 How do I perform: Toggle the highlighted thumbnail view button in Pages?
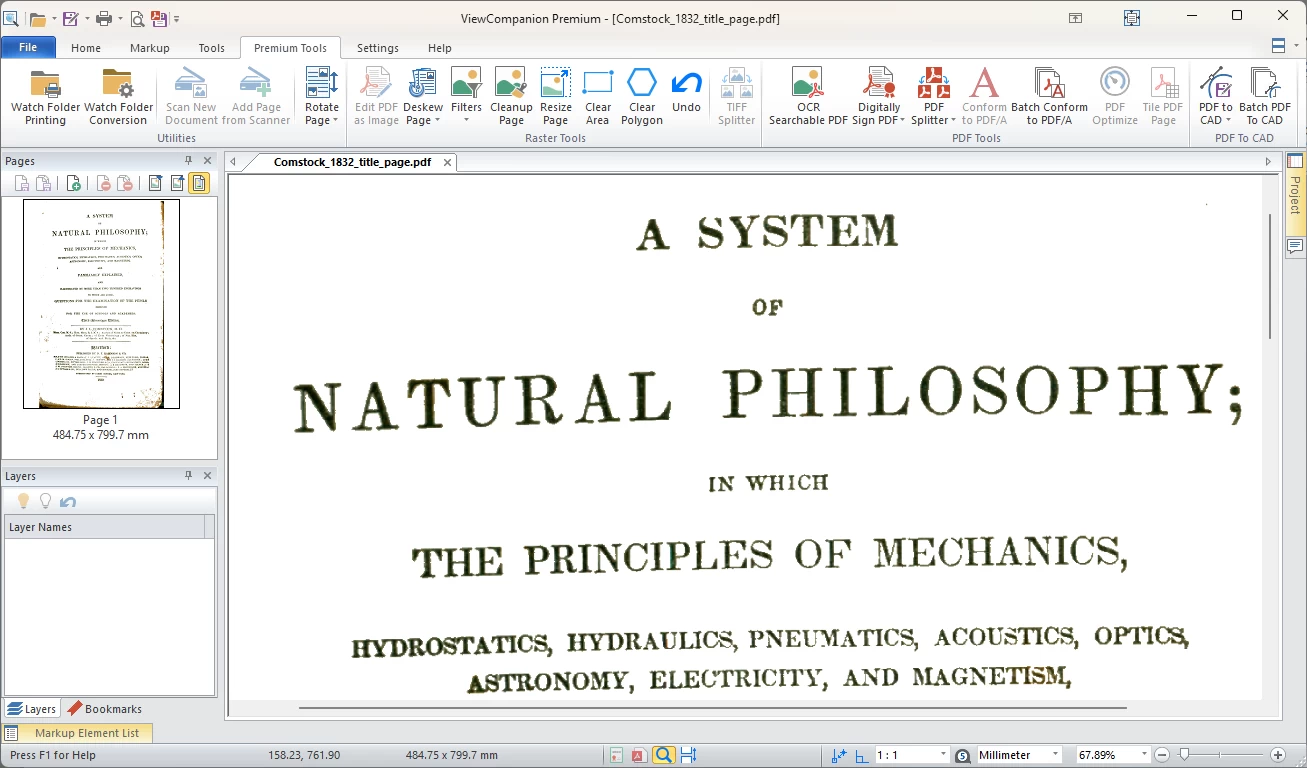coord(199,183)
